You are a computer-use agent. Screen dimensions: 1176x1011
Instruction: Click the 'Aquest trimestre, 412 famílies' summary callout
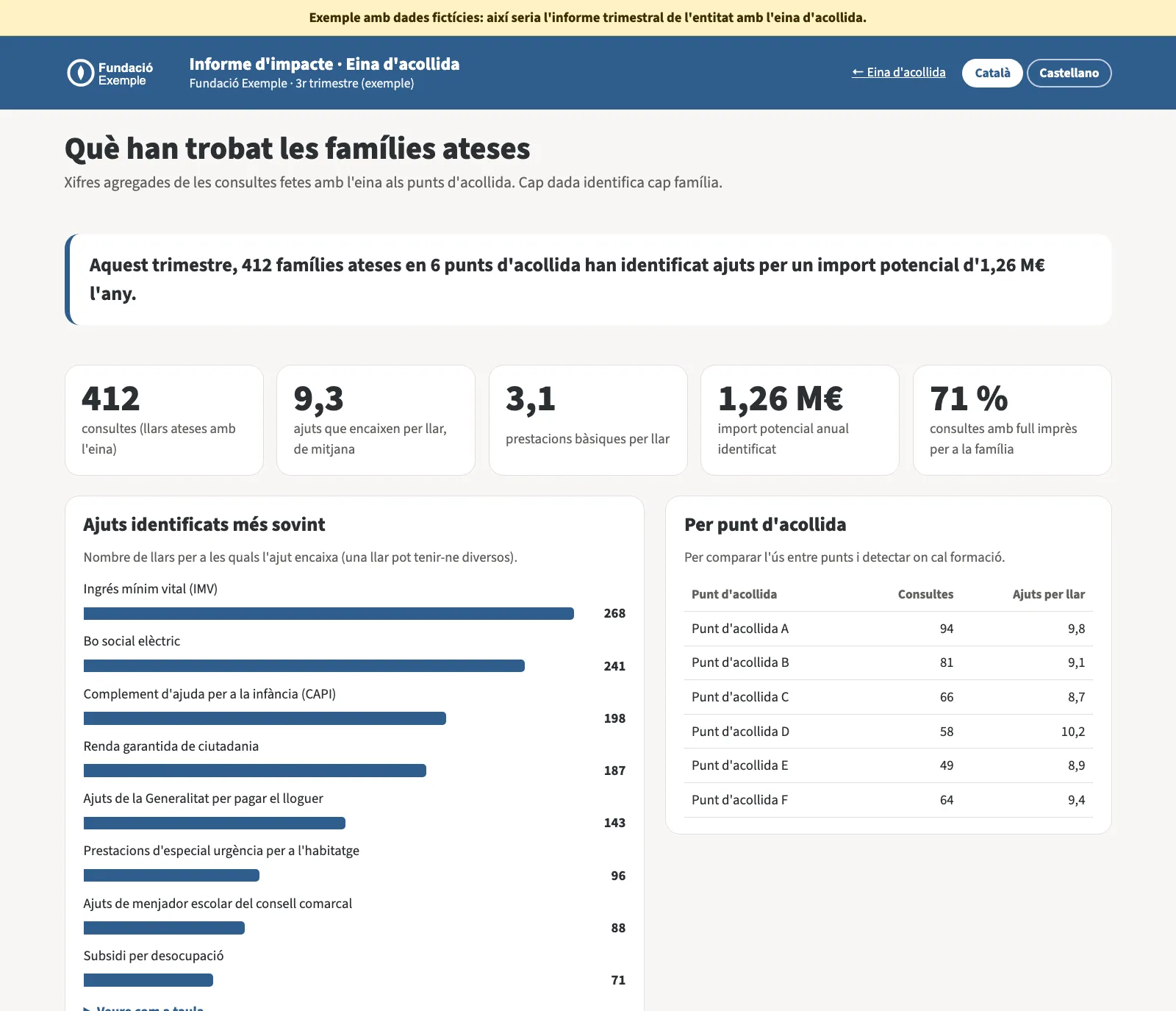pos(588,279)
